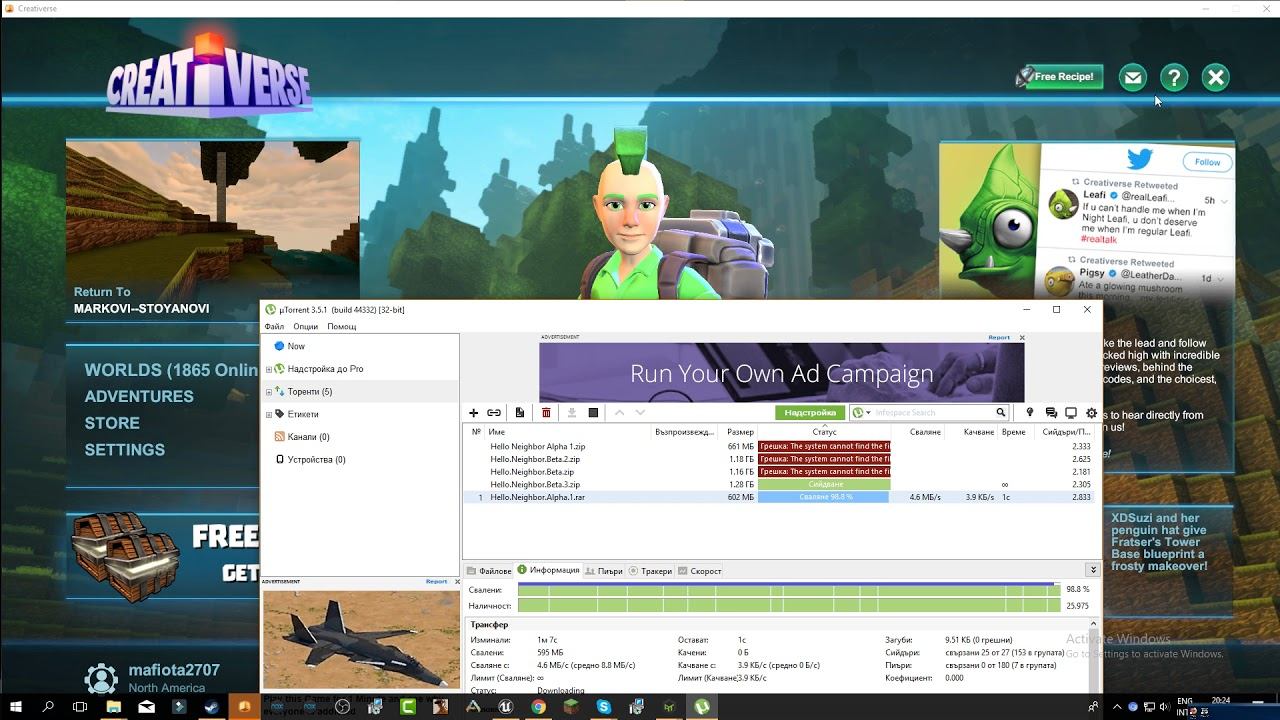Image resolution: width=1280 pixels, height=720 pixels.
Task: Stop the torrent with square icon
Action: point(593,413)
